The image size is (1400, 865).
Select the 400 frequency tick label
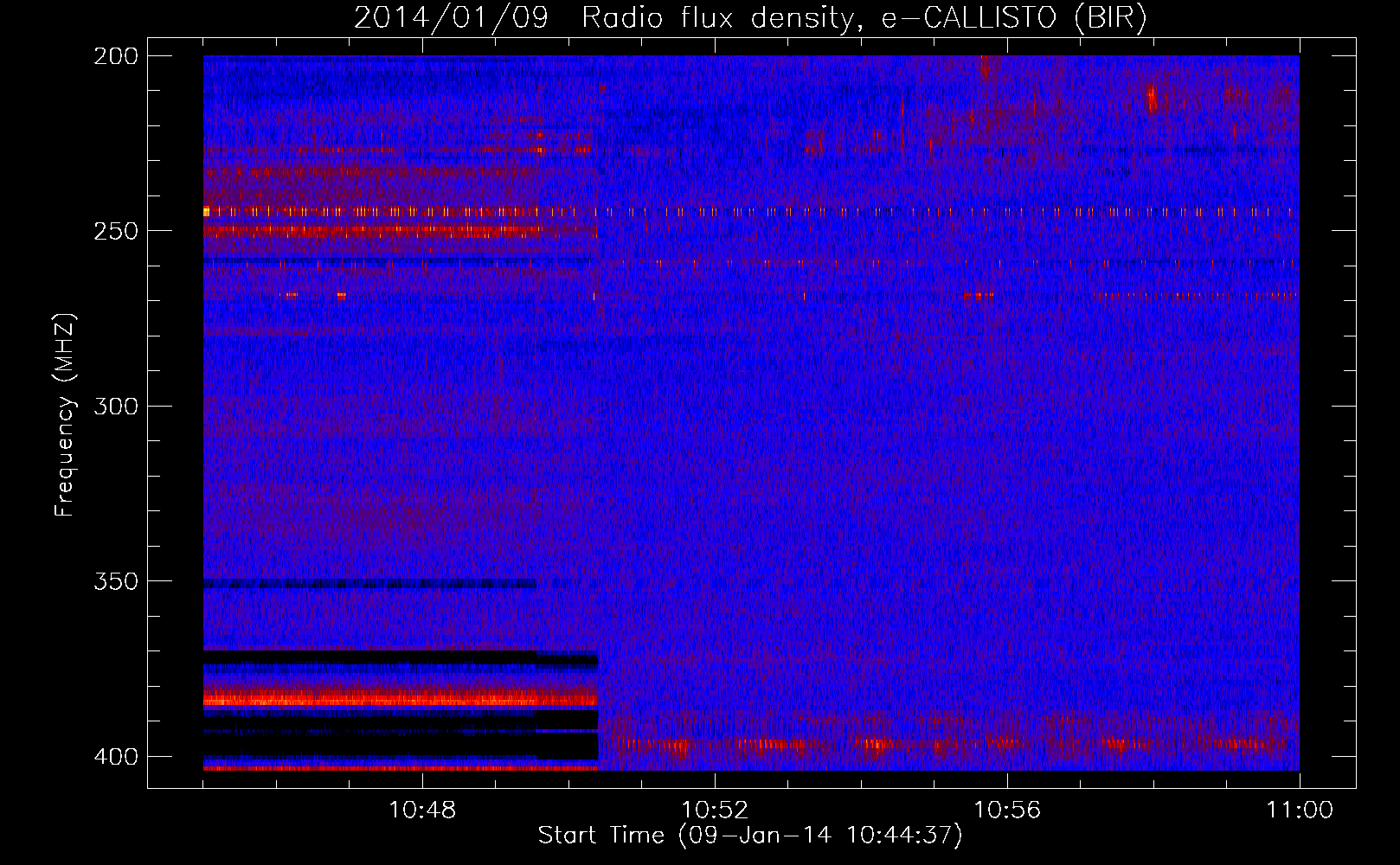tap(116, 757)
